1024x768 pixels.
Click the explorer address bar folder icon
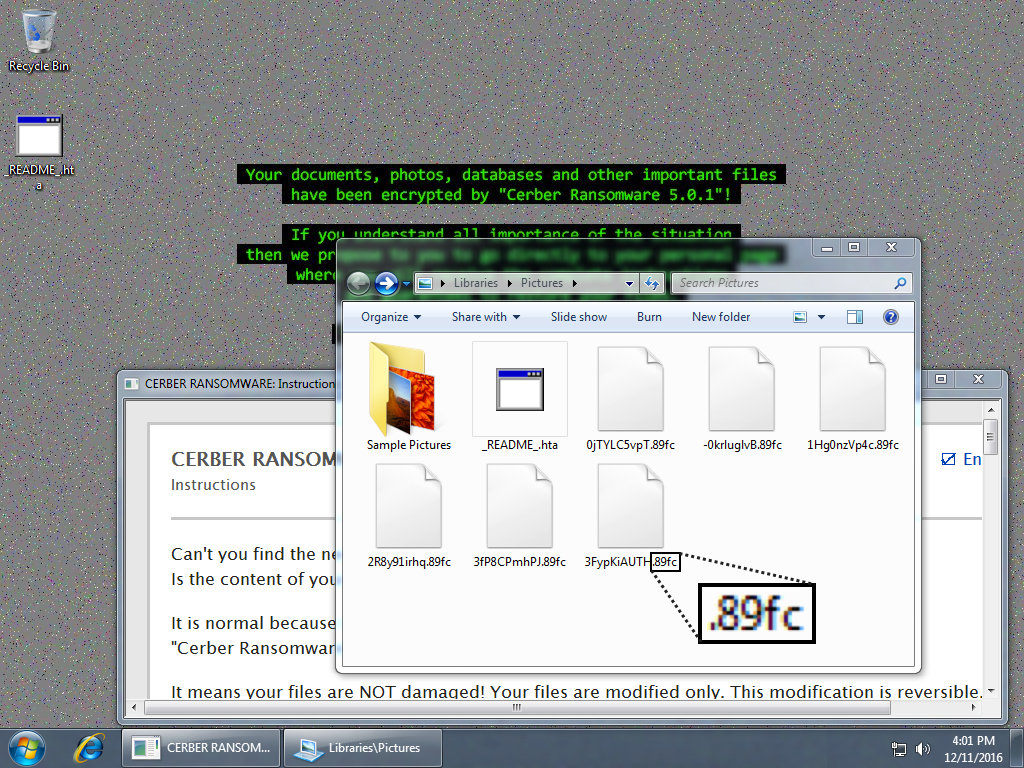point(425,283)
